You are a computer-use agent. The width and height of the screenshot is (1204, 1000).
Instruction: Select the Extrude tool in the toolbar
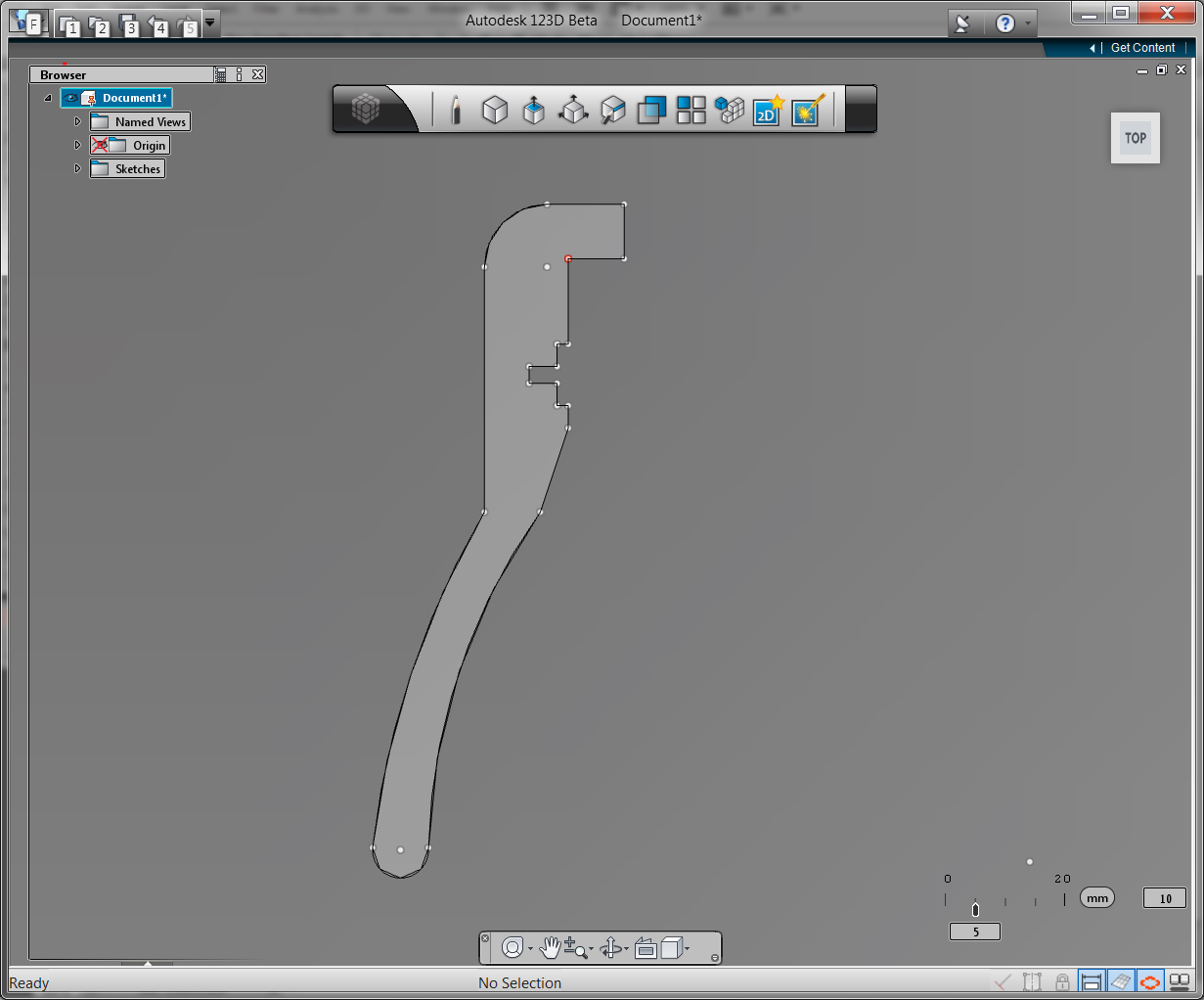pos(534,110)
